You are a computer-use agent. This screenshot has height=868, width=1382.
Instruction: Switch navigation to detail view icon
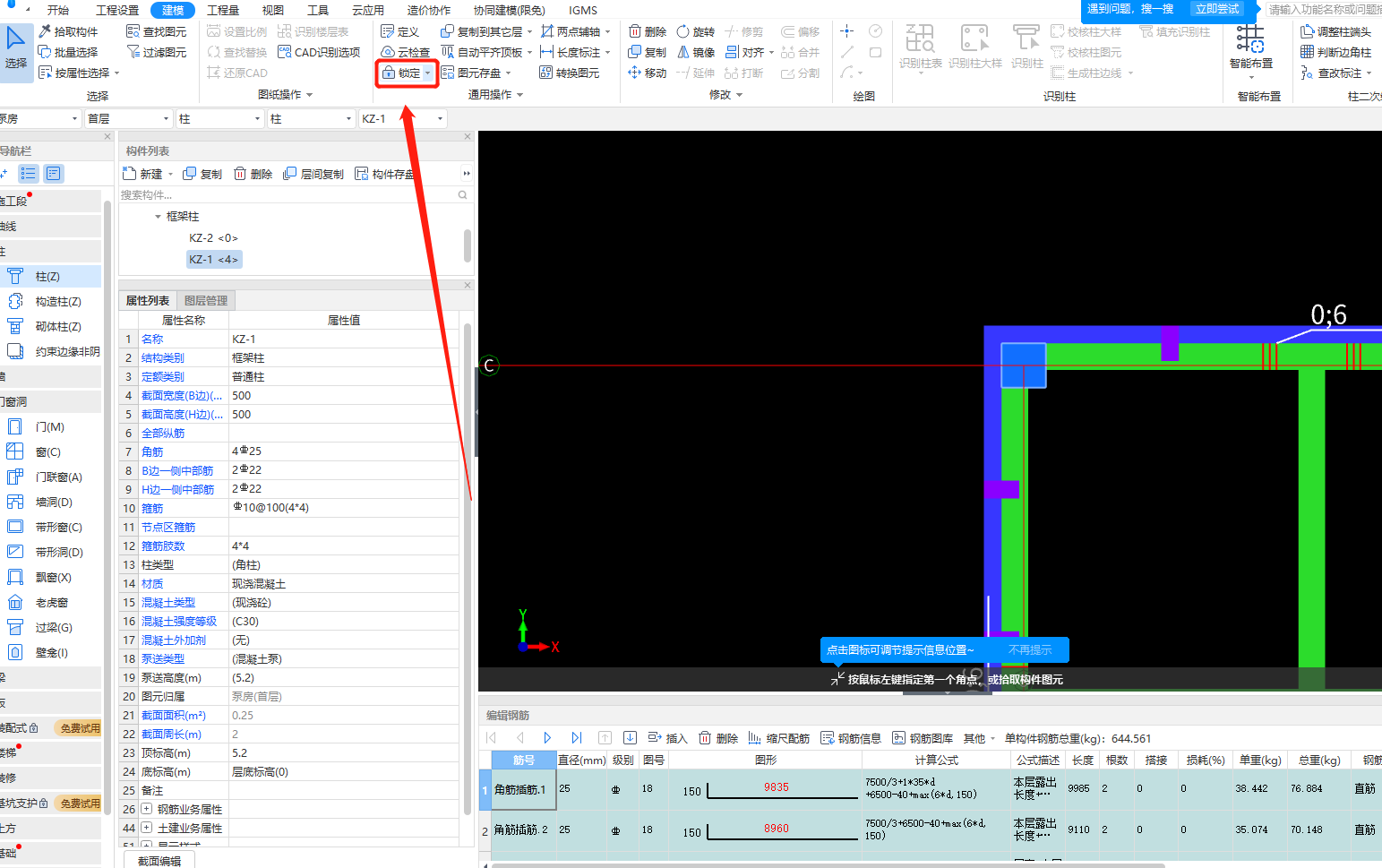point(54,174)
